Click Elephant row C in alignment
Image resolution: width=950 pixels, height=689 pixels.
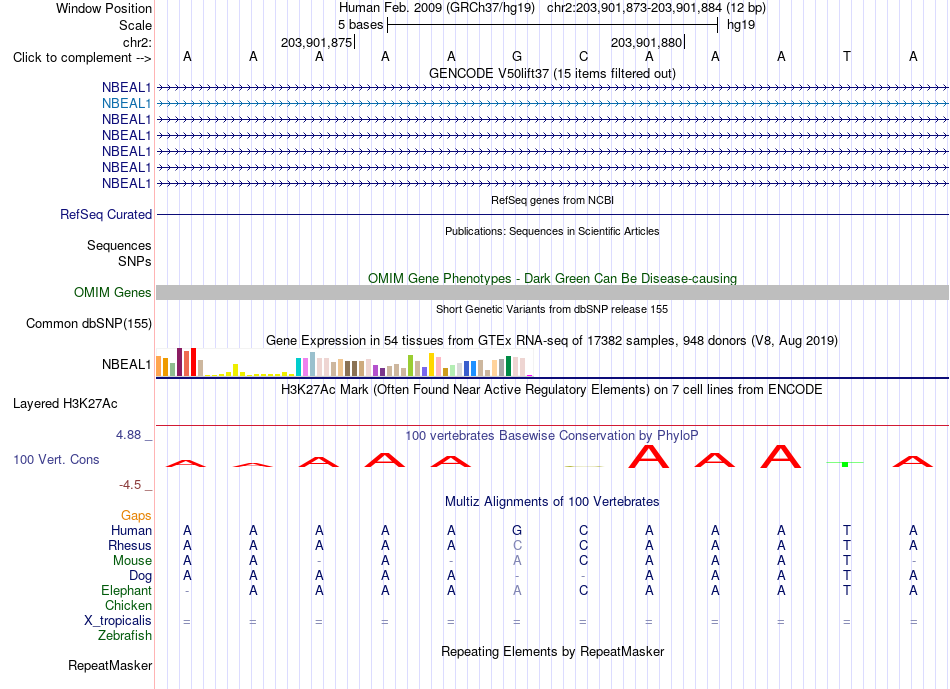point(583,590)
